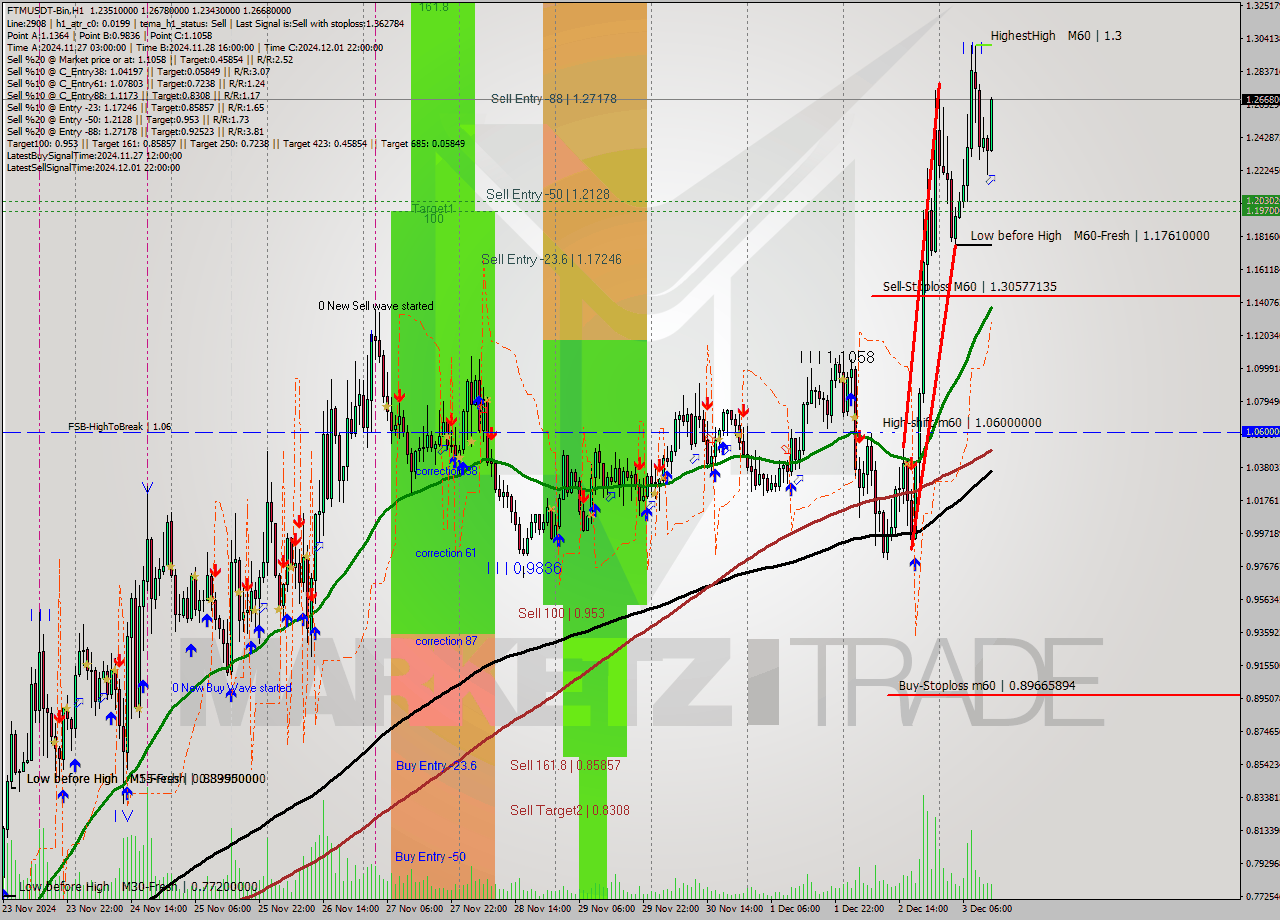
Task: Click the 'High-shift m60 | 1.06000000' label
Action: pos(962,423)
